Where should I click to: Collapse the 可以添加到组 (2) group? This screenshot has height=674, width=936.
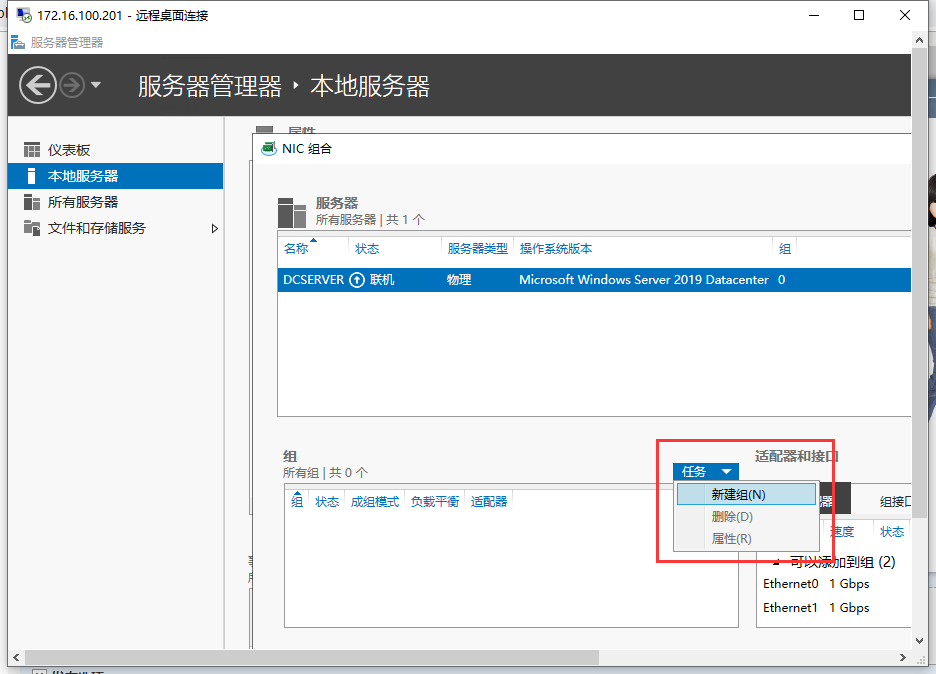coord(776,562)
